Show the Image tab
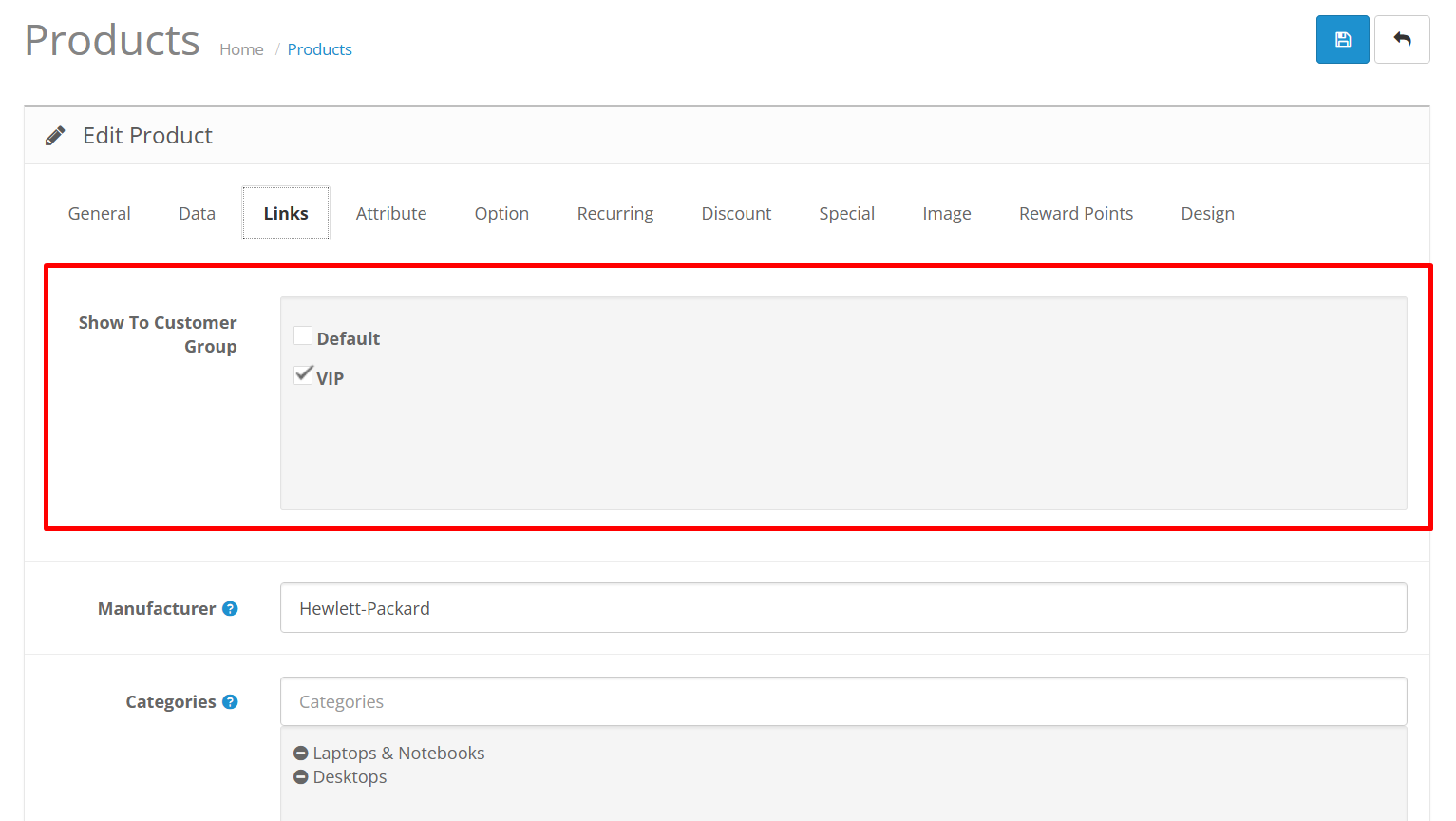The height and width of the screenshot is (821, 1456). point(947,213)
